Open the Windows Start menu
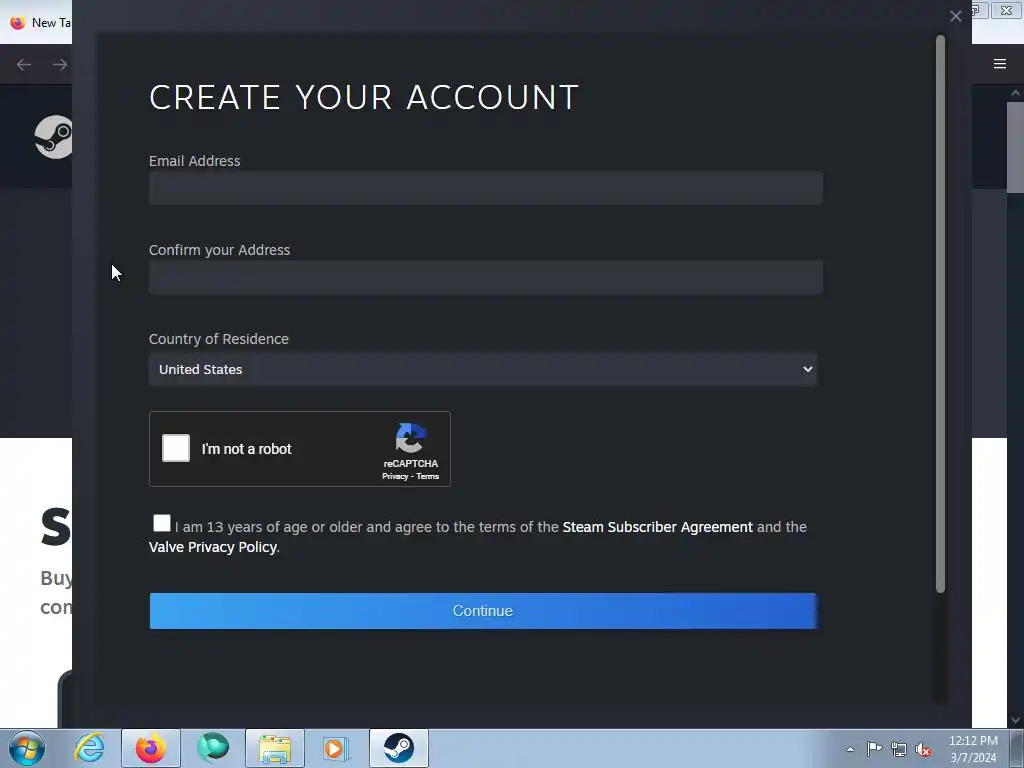Viewport: 1024px width, 768px height. pos(26,748)
